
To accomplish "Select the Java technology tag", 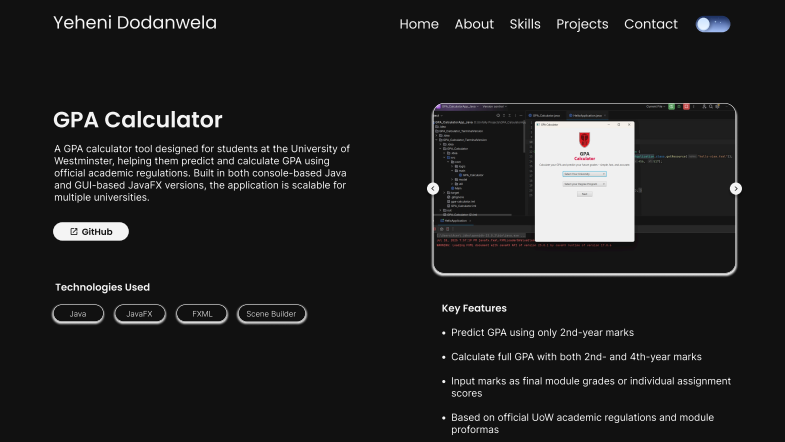I will [x=78, y=314].
